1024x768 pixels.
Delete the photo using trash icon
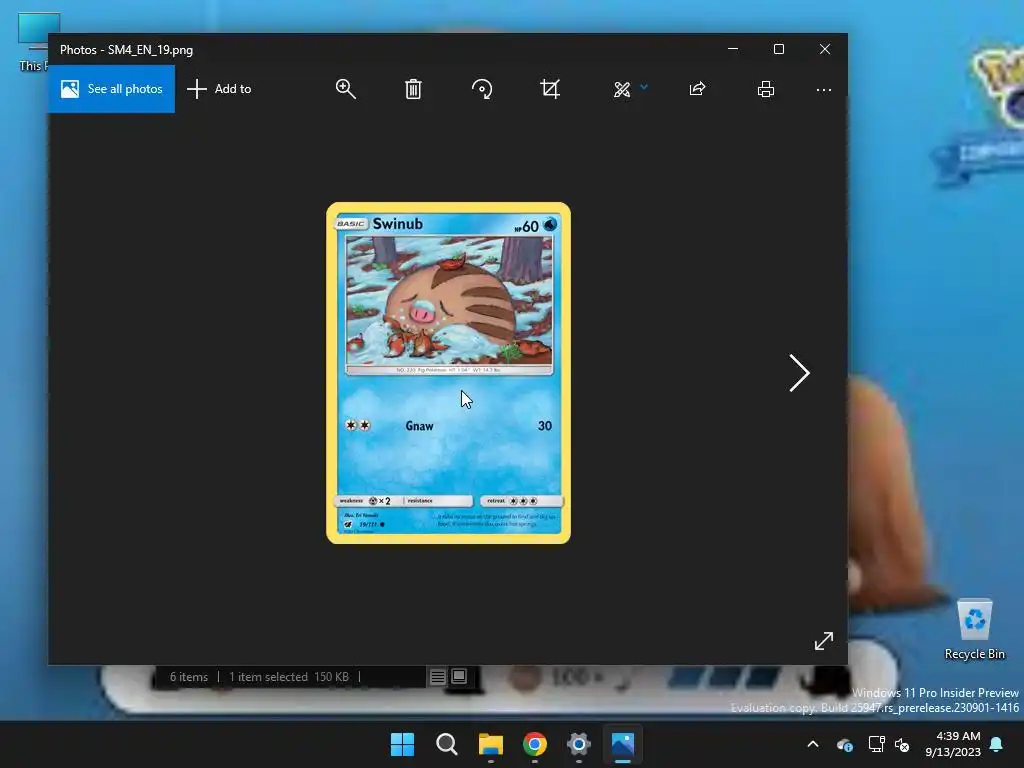[x=413, y=89]
